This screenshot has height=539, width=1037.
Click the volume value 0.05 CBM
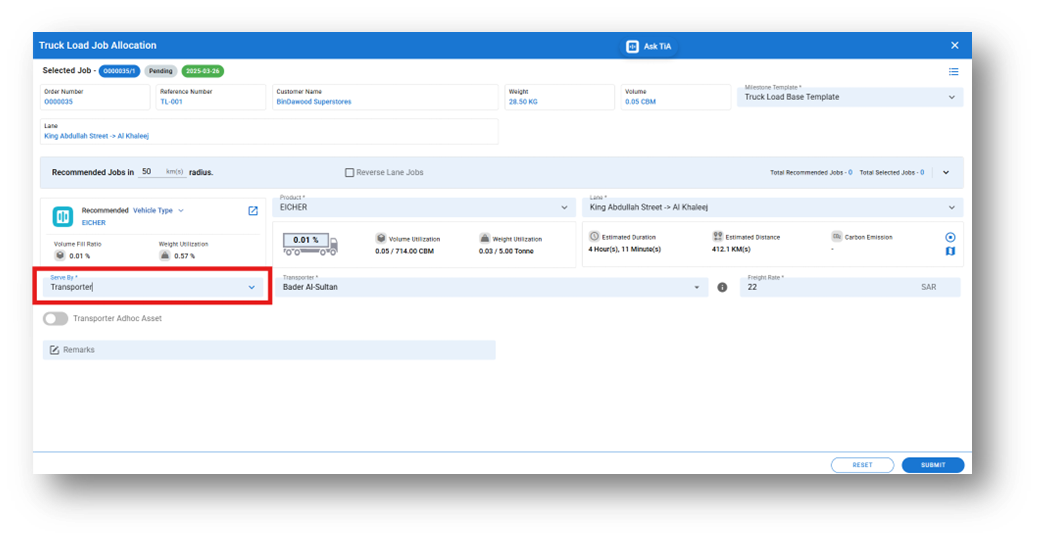640,102
